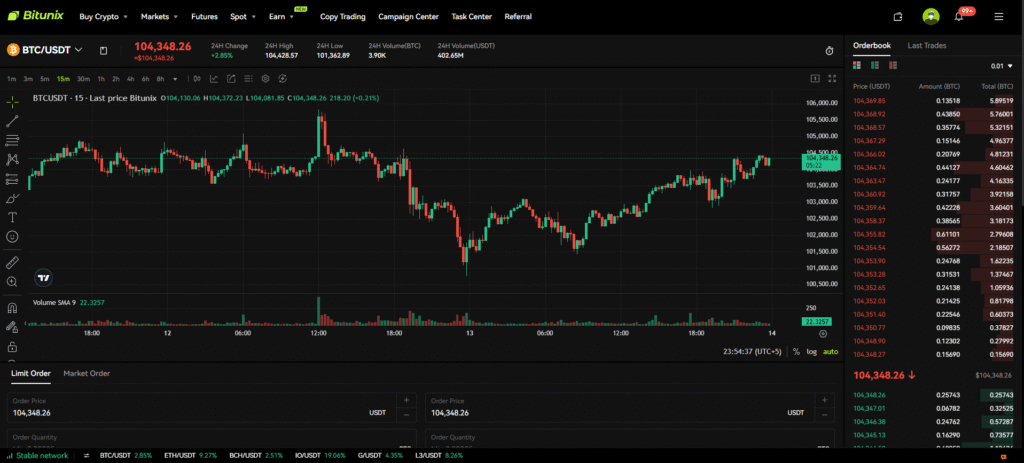This screenshot has width=1024, height=463.
Task: Open Campaign Center
Action: tap(408, 16)
